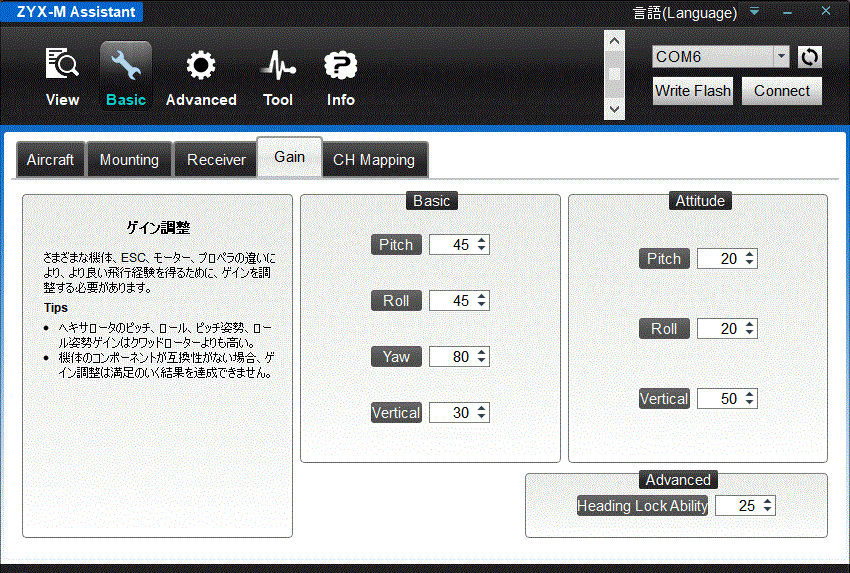Select the Basic wrench icon
Screen dimensions: 850x573
126,76
